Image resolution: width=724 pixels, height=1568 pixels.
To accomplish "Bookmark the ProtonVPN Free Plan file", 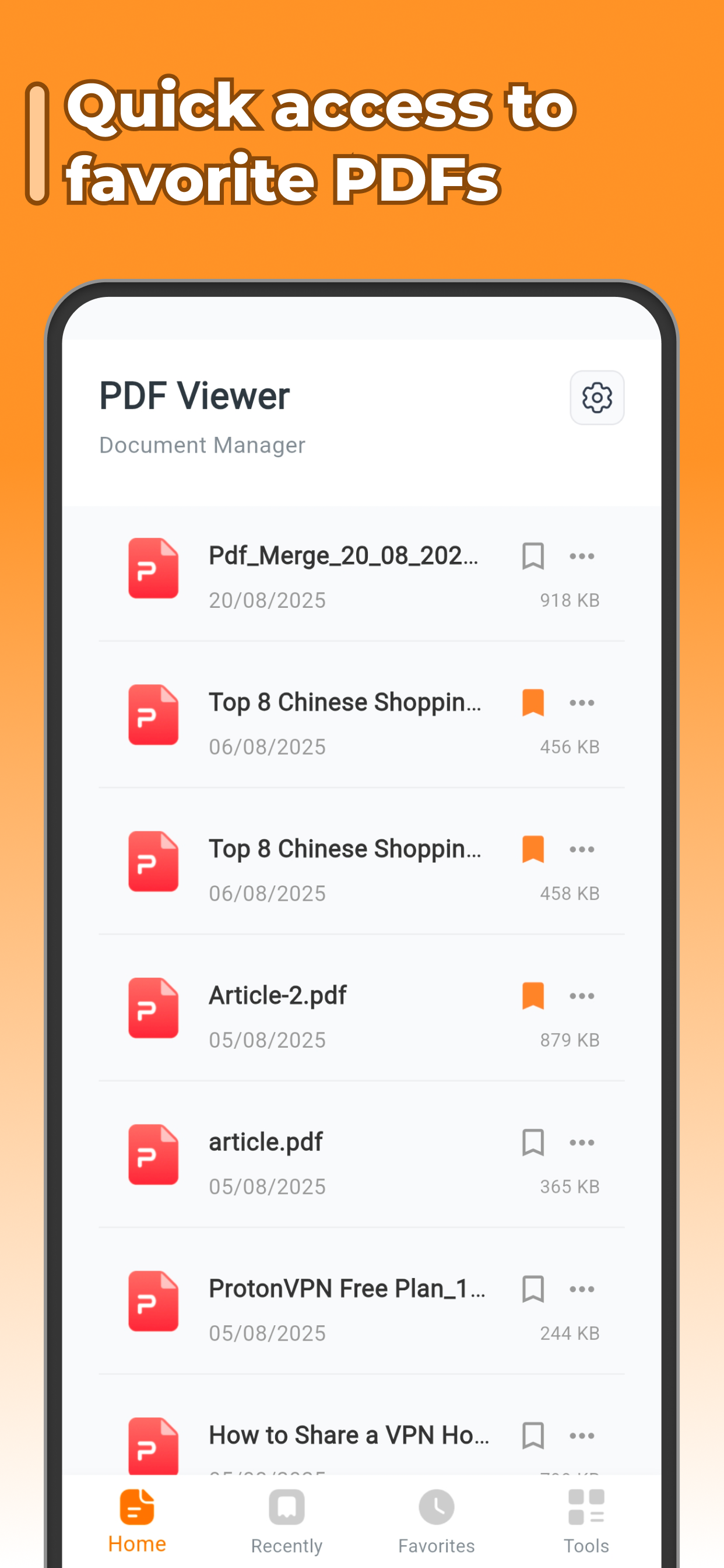I will pyautogui.click(x=532, y=1289).
